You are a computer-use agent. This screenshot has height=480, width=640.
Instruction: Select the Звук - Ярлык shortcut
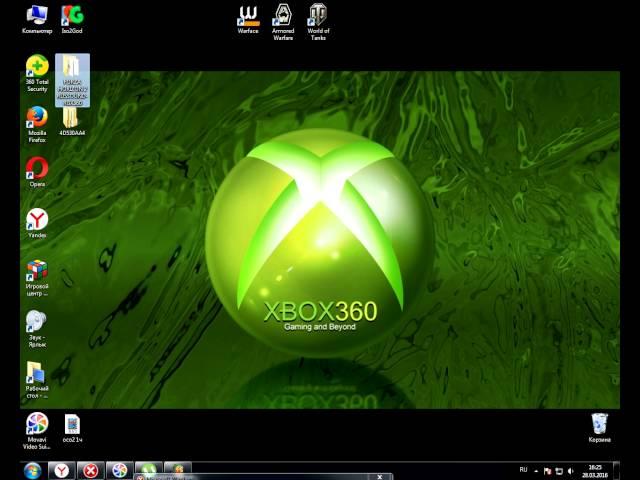[37, 329]
